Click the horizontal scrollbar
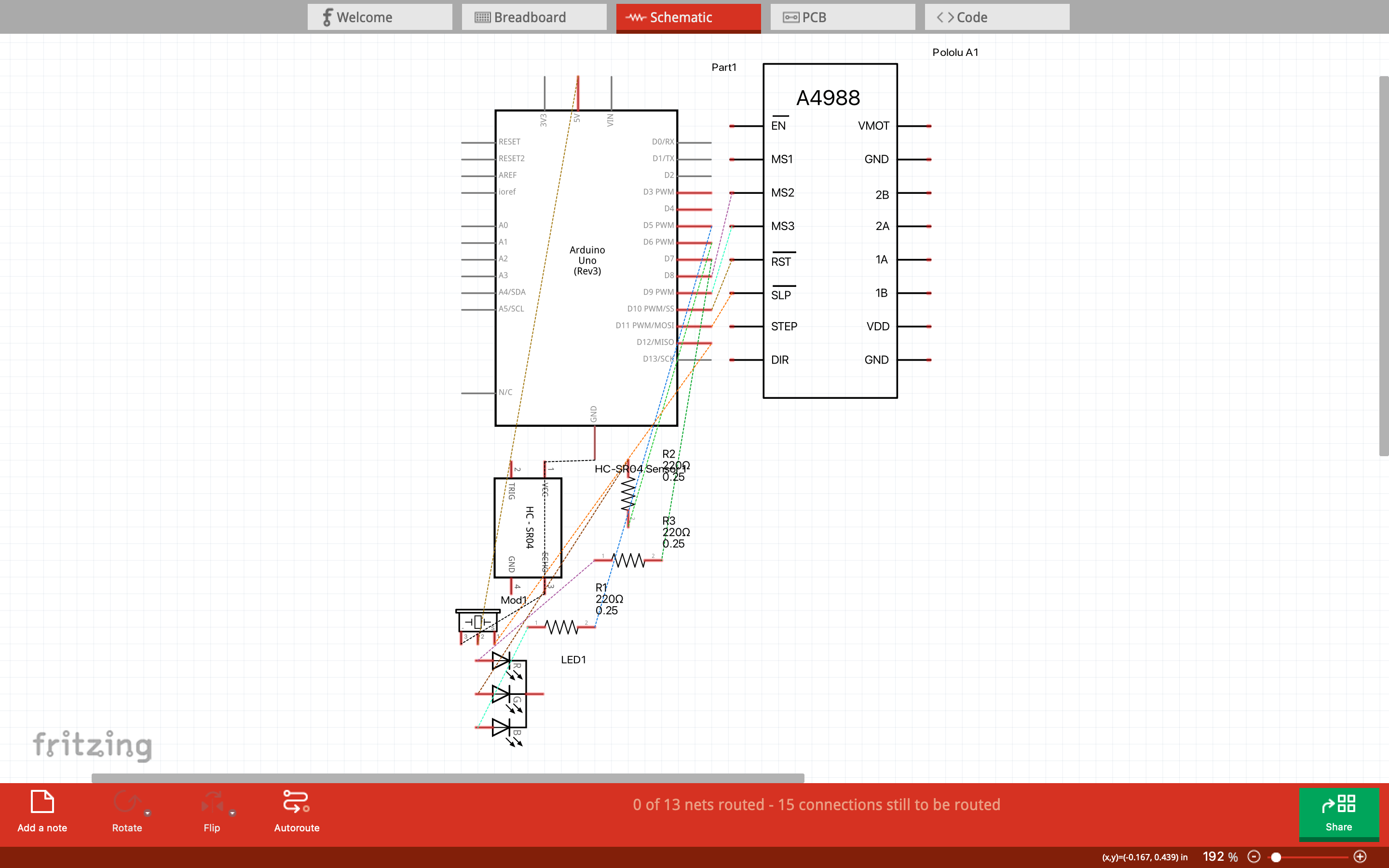1389x868 pixels. click(448, 778)
